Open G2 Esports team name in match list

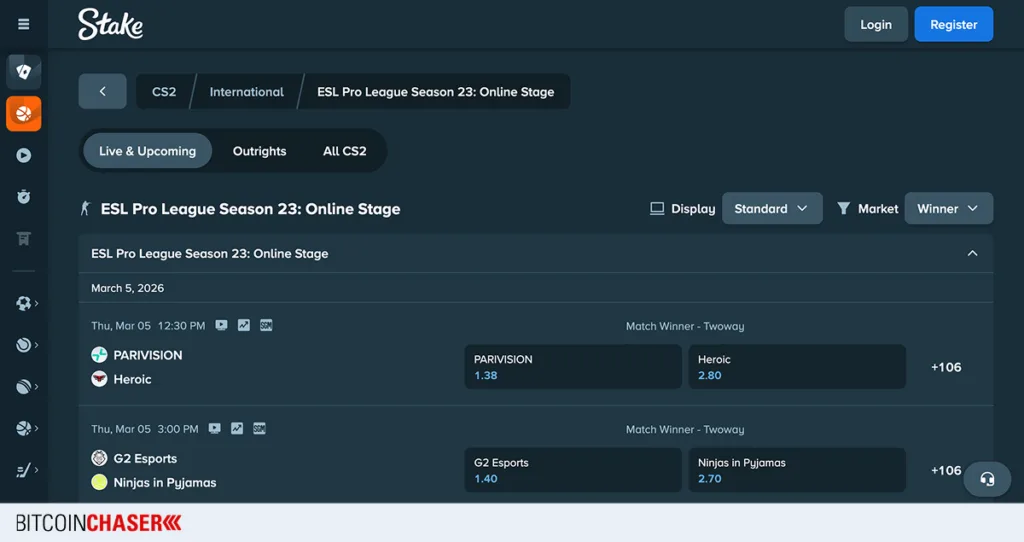(x=145, y=458)
